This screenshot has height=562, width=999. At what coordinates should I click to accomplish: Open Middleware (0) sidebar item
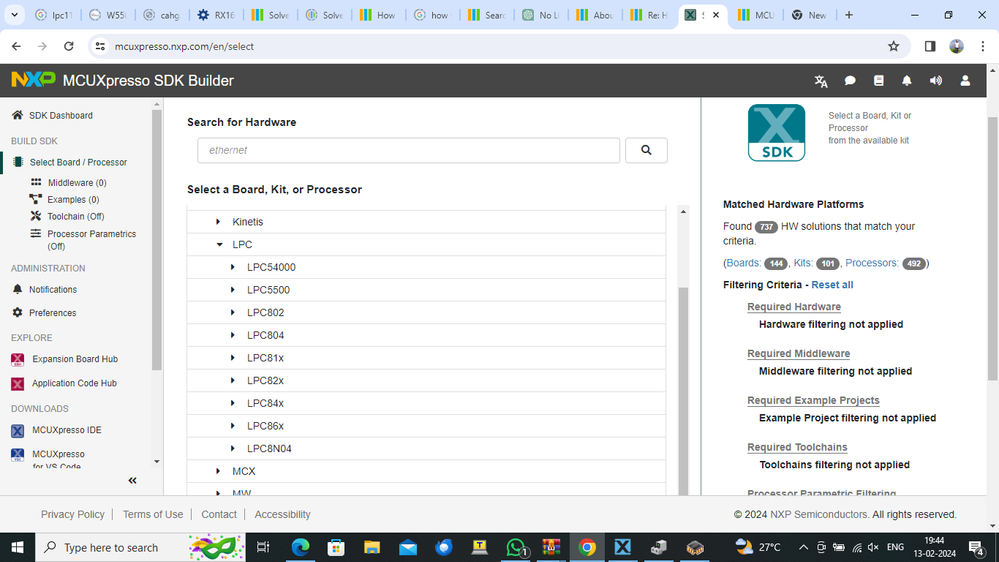[77, 183]
